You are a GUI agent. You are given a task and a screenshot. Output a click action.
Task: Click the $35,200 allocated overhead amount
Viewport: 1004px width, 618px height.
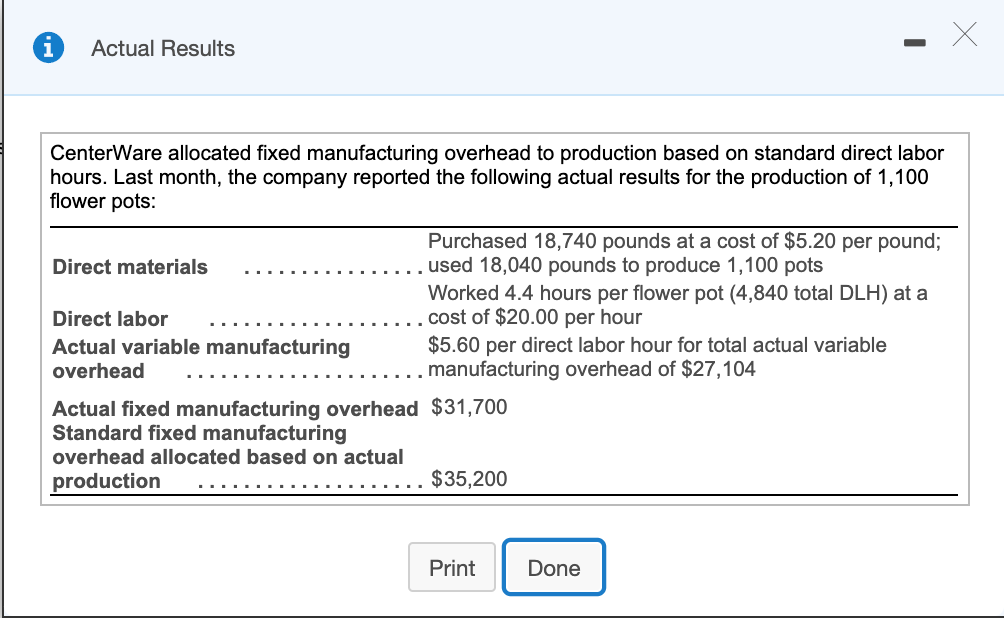click(468, 479)
